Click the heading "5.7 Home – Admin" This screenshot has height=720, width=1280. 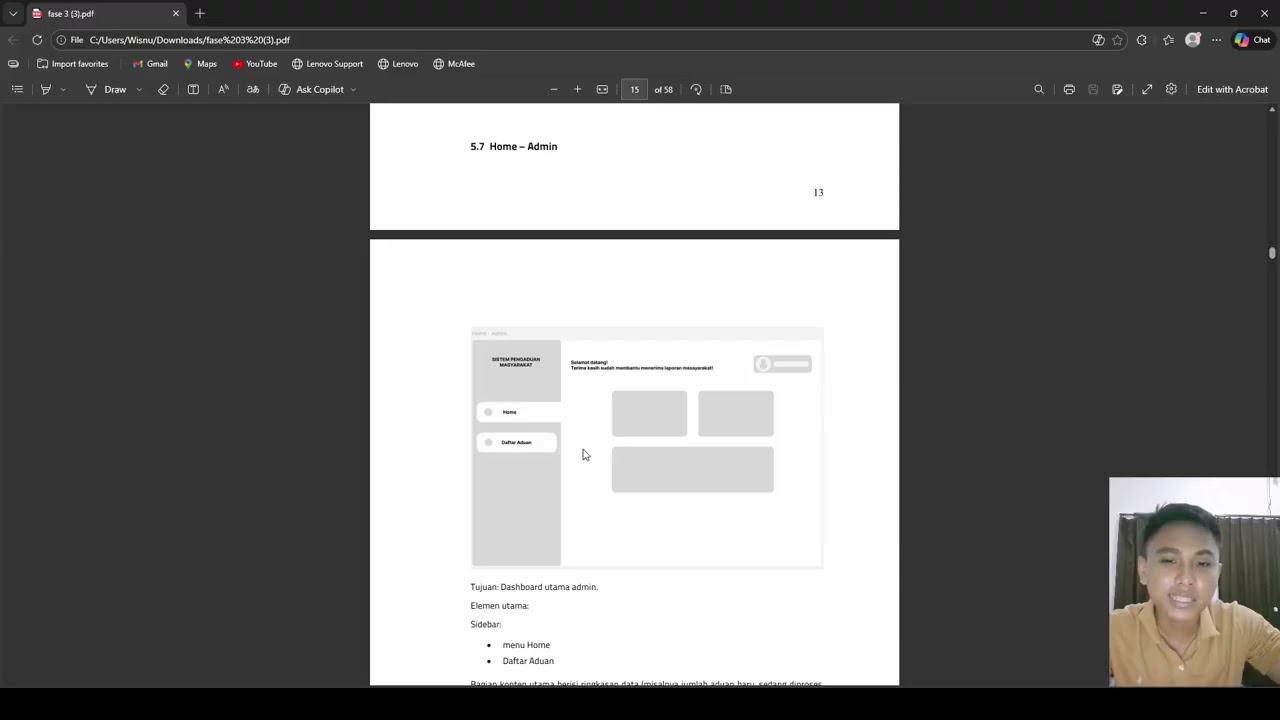pyautogui.click(x=514, y=146)
